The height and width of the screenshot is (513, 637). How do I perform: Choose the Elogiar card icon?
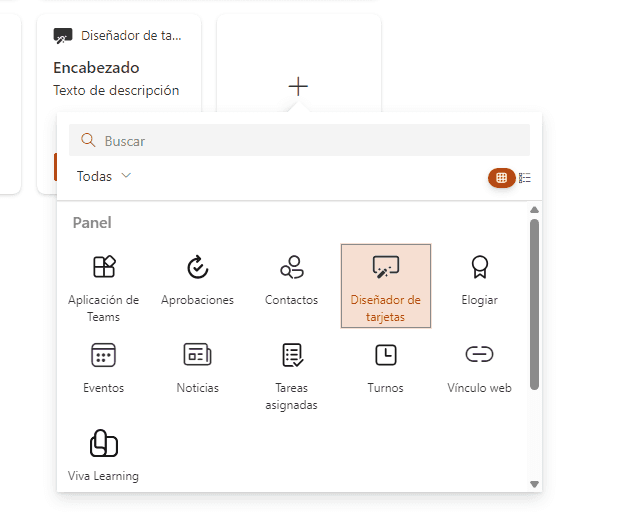point(479,267)
